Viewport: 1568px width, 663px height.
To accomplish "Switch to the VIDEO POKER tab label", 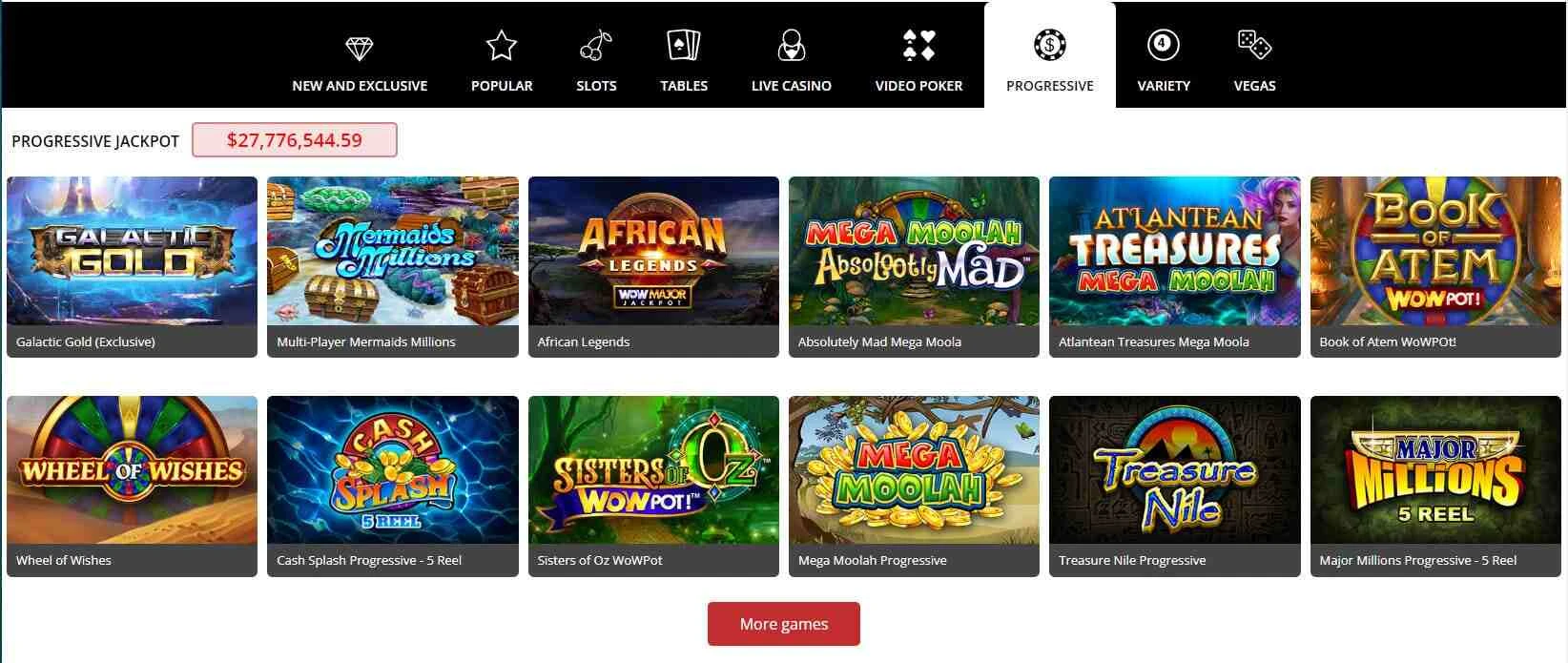I will click(918, 86).
